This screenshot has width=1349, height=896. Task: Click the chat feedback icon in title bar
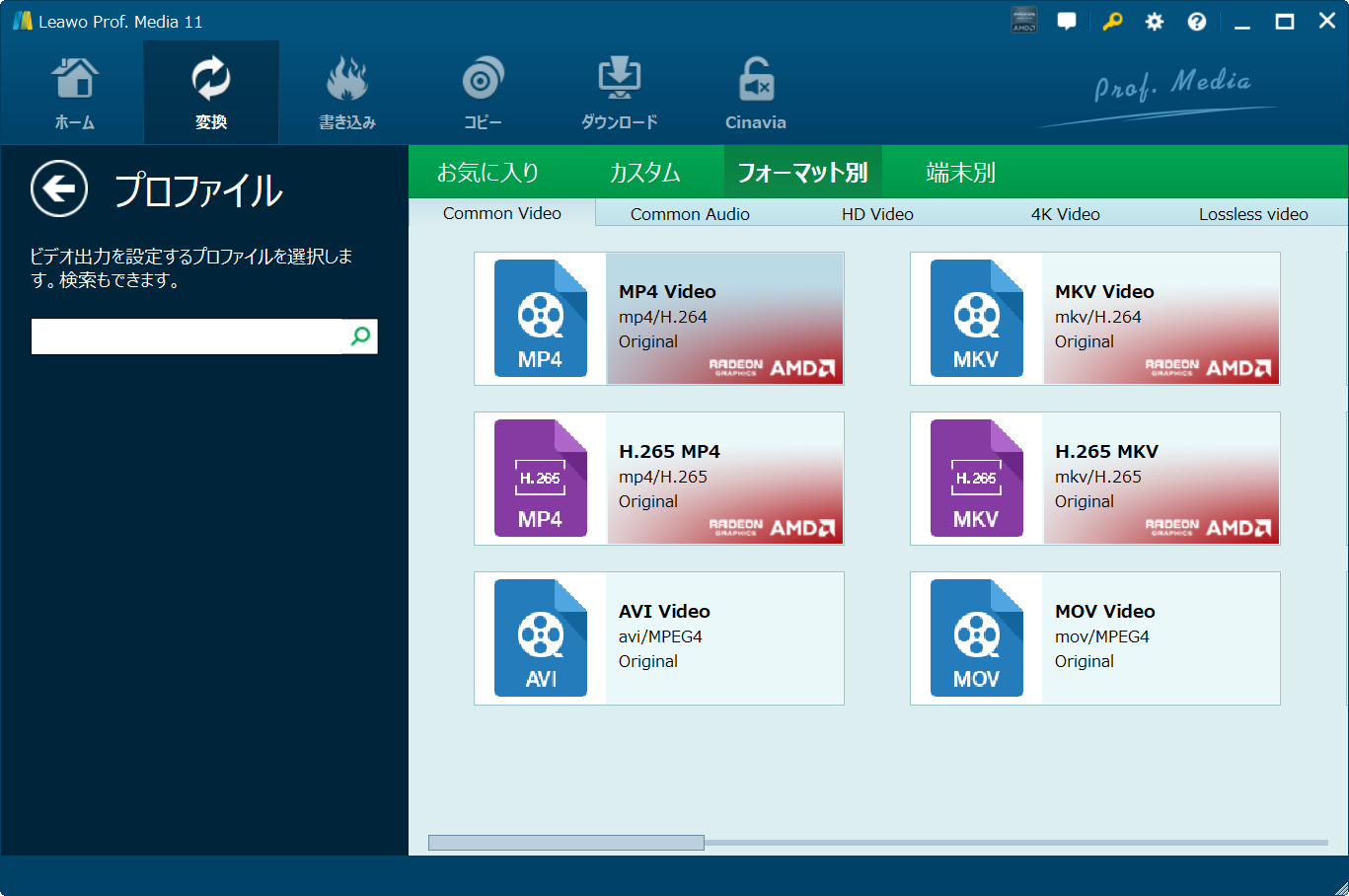point(1067,22)
